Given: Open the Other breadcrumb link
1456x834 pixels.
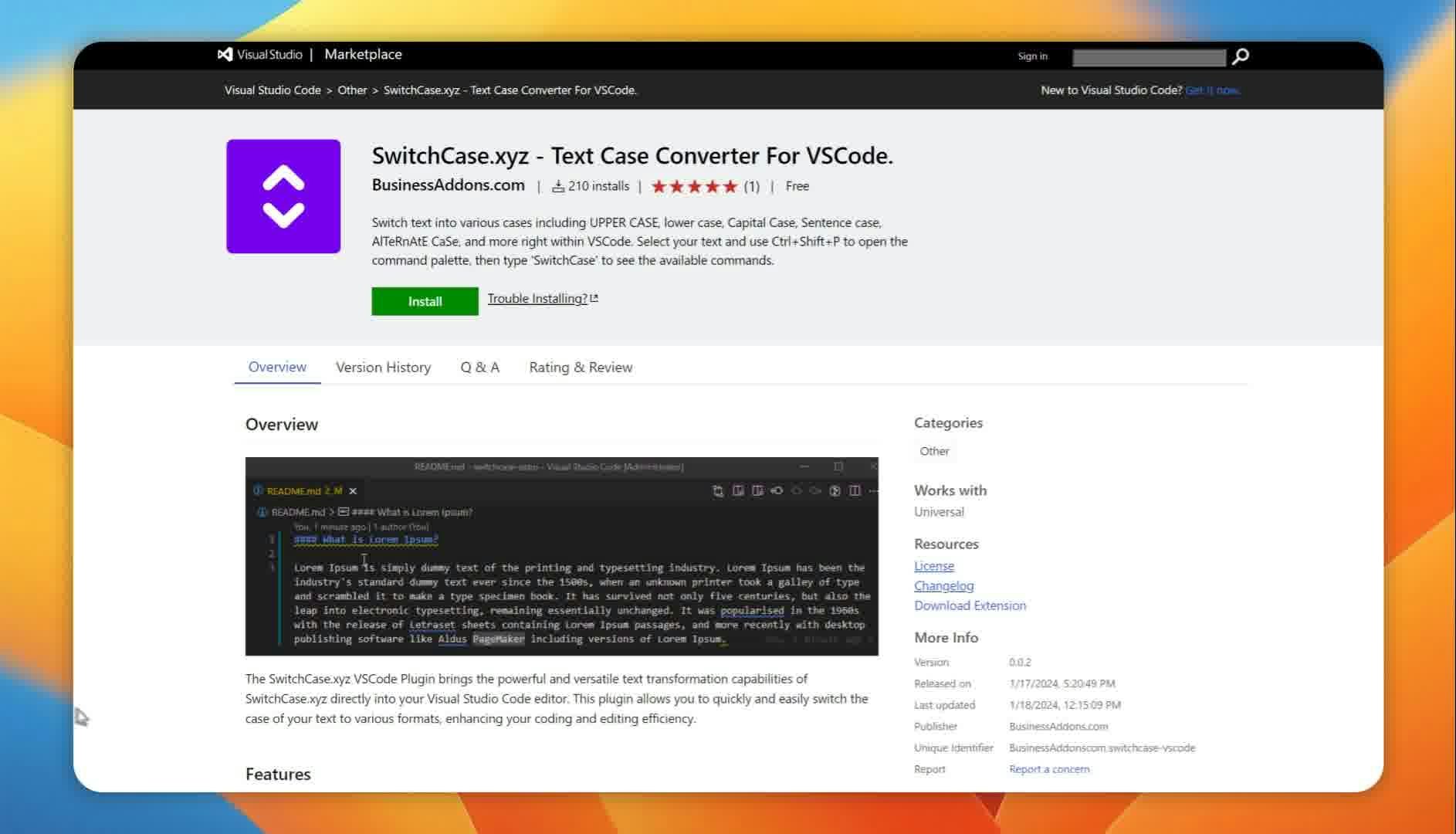Looking at the screenshot, I should pyautogui.click(x=352, y=90).
